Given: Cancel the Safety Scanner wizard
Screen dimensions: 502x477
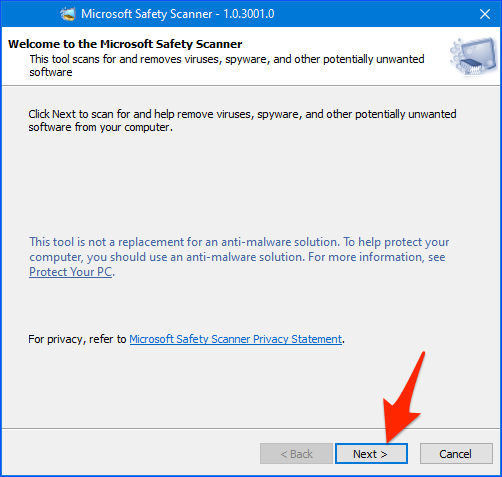Looking at the screenshot, I should pos(456,454).
